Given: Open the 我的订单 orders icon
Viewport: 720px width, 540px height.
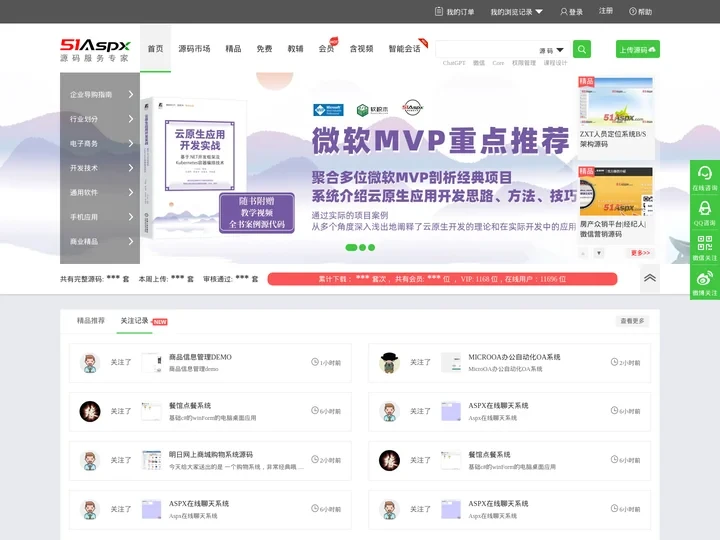Looking at the screenshot, I should [439, 11].
